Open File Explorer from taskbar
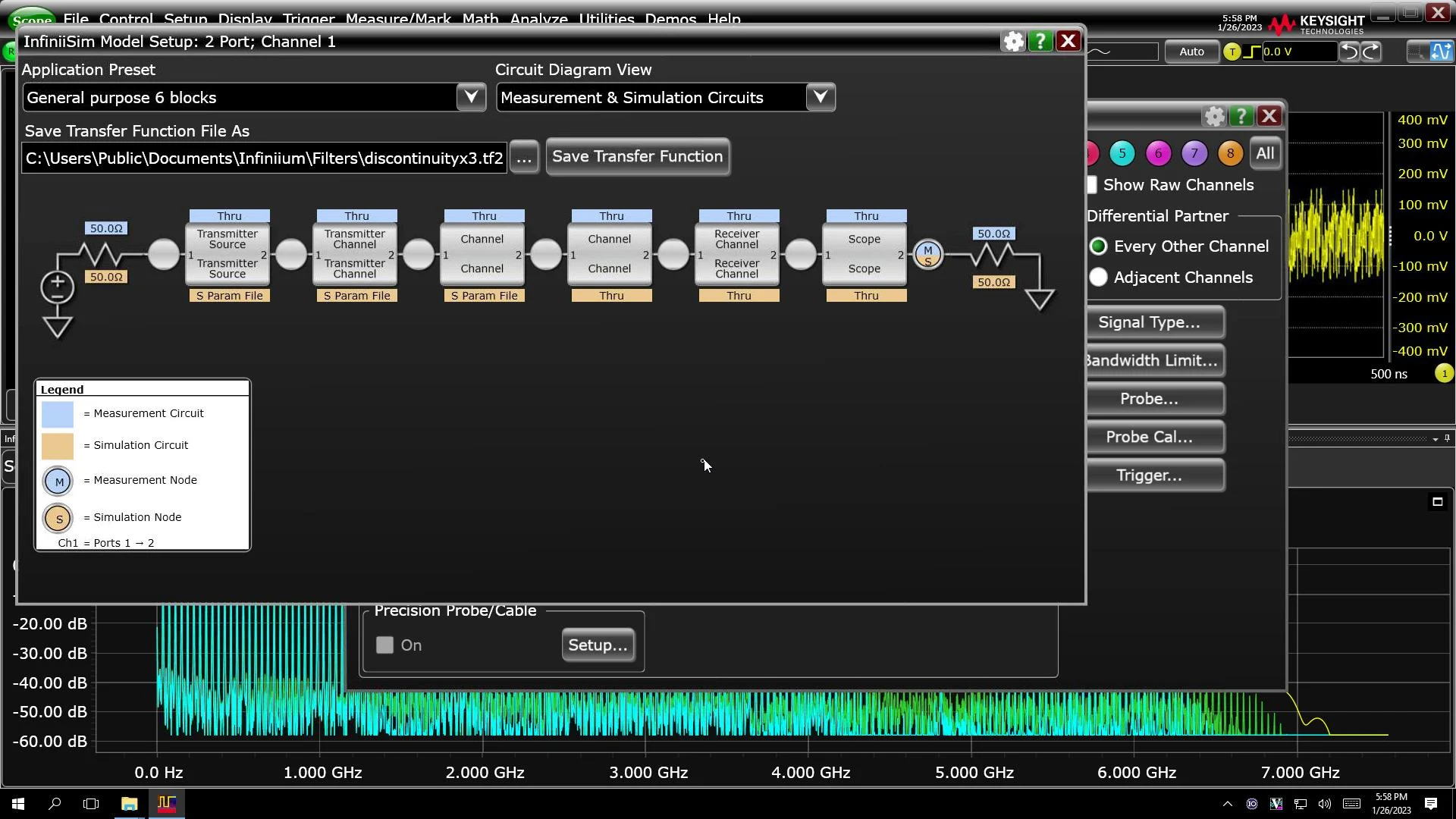The image size is (1456, 819). pyautogui.click(x=129, y=804)
